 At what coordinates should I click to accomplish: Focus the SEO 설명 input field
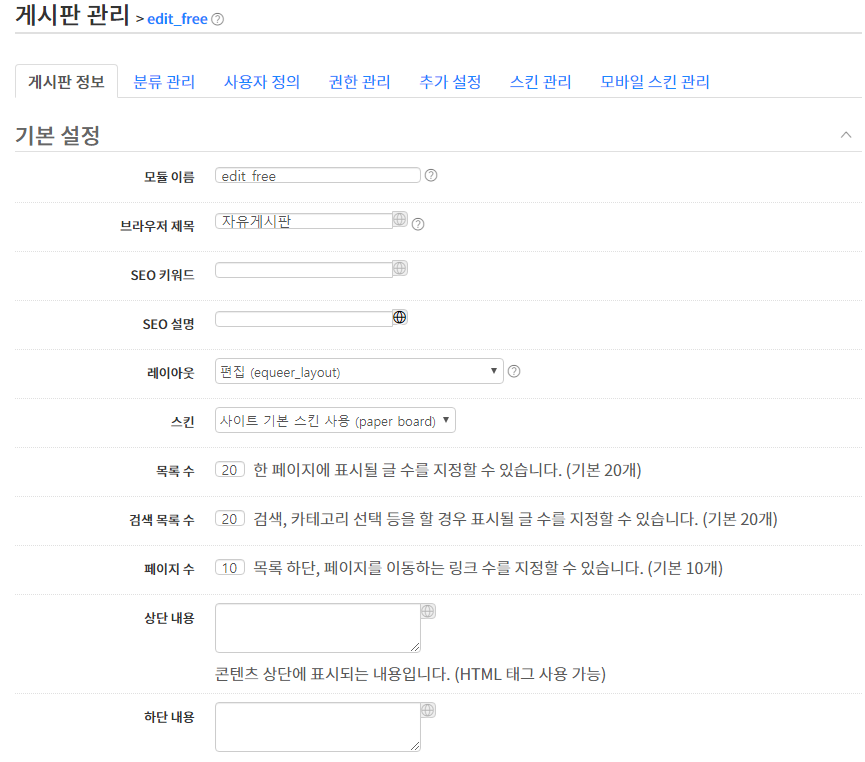pos(304,319)
